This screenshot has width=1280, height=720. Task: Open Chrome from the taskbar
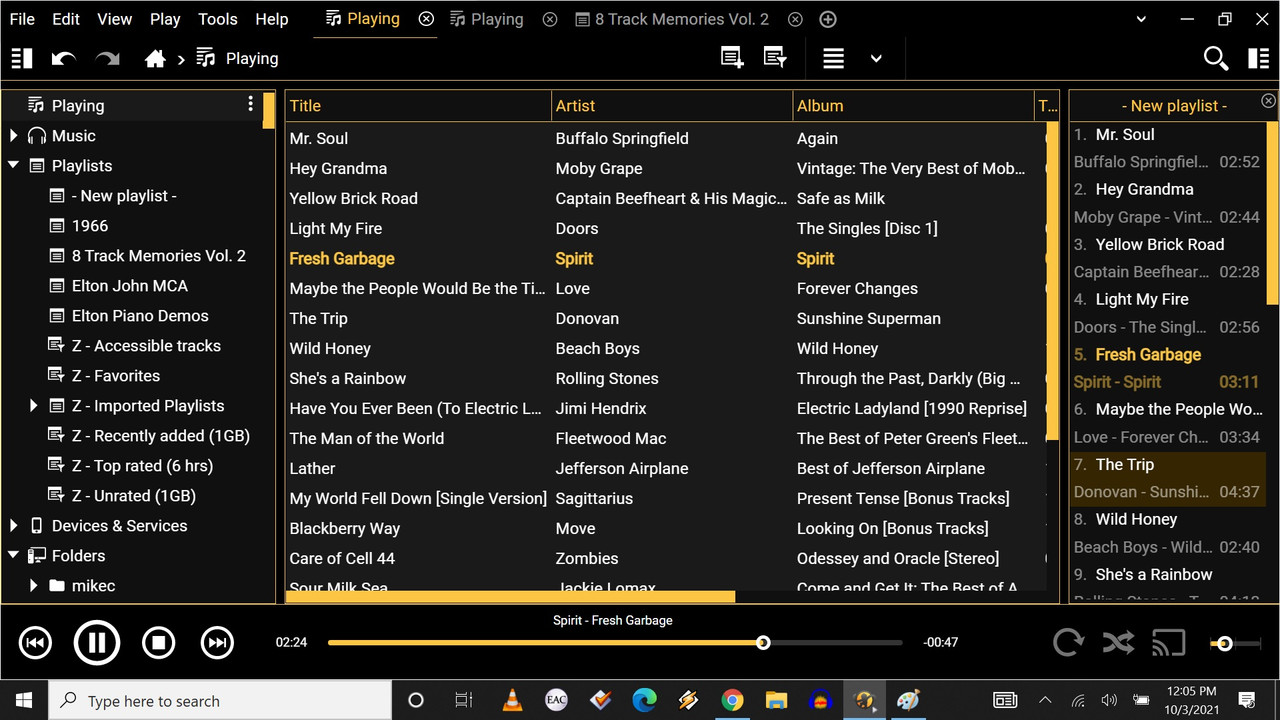pyautogui.click(x=732, y=700)
